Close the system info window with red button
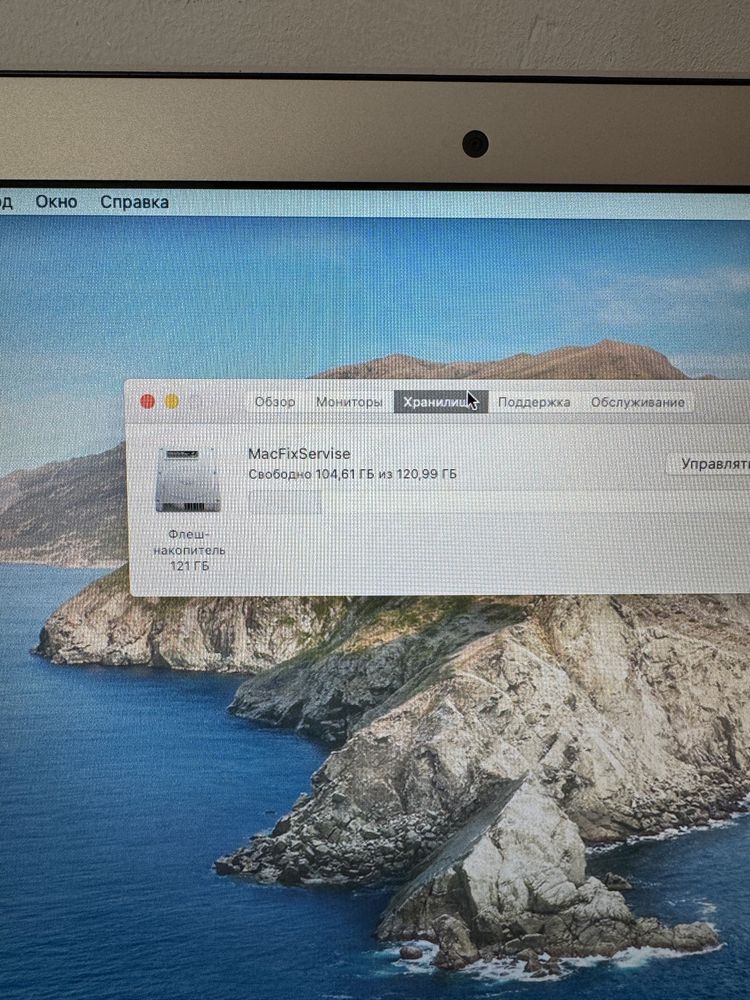750x1000 pixels. tap(147, 401)
